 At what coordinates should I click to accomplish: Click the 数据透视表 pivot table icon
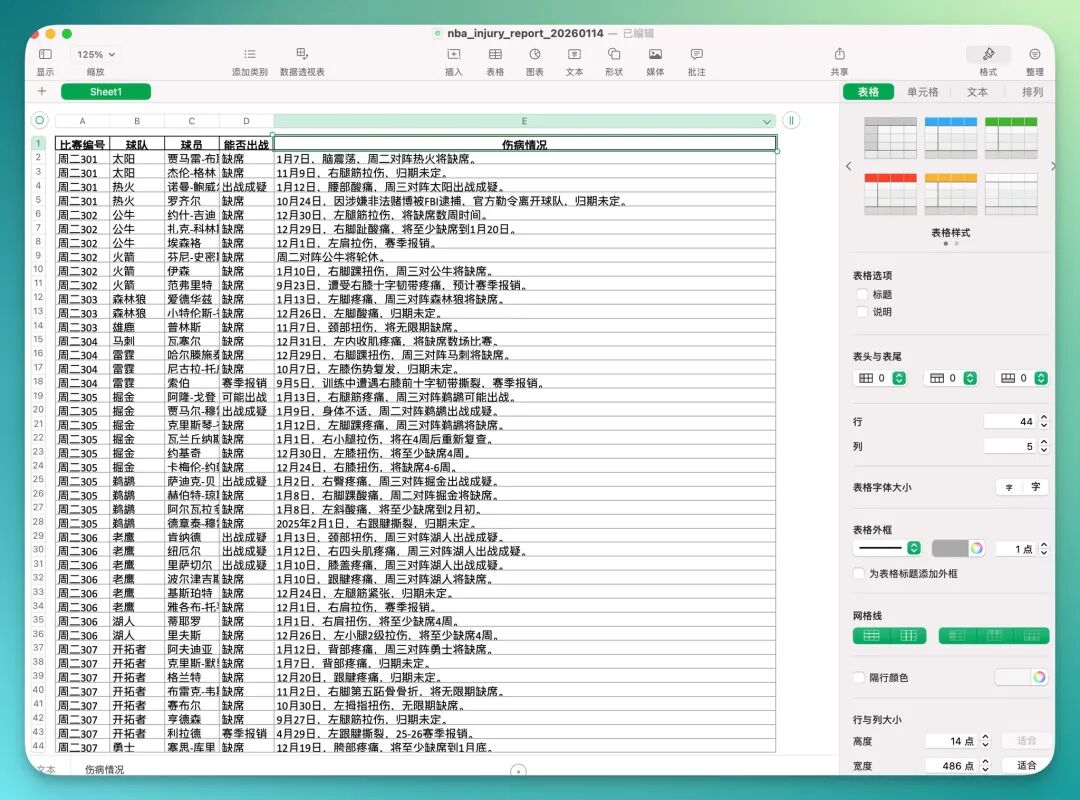click(x=302, y=54)
